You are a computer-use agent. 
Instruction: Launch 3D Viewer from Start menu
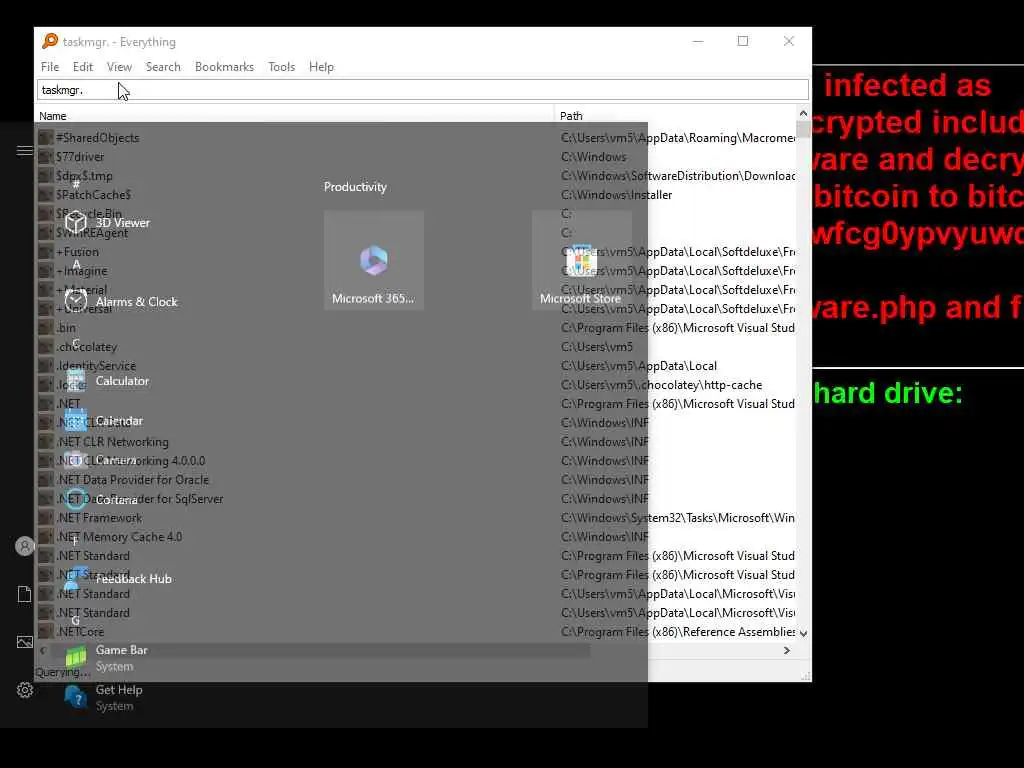point(108,223)
